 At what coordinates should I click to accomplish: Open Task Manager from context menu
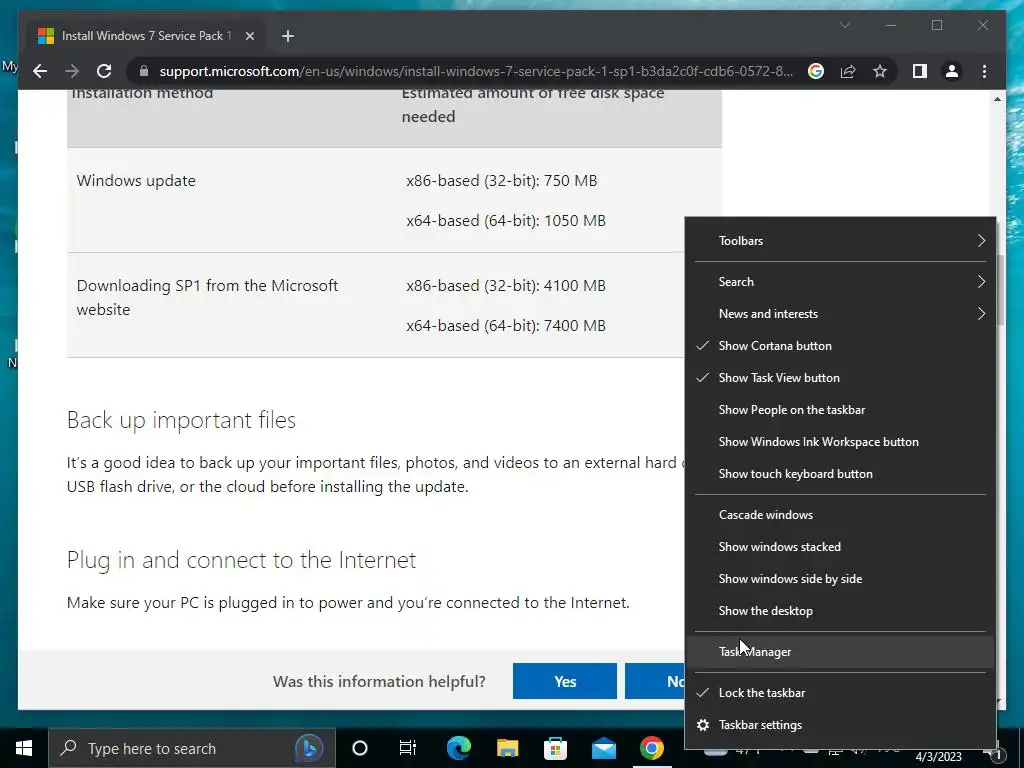click(840, 652)
